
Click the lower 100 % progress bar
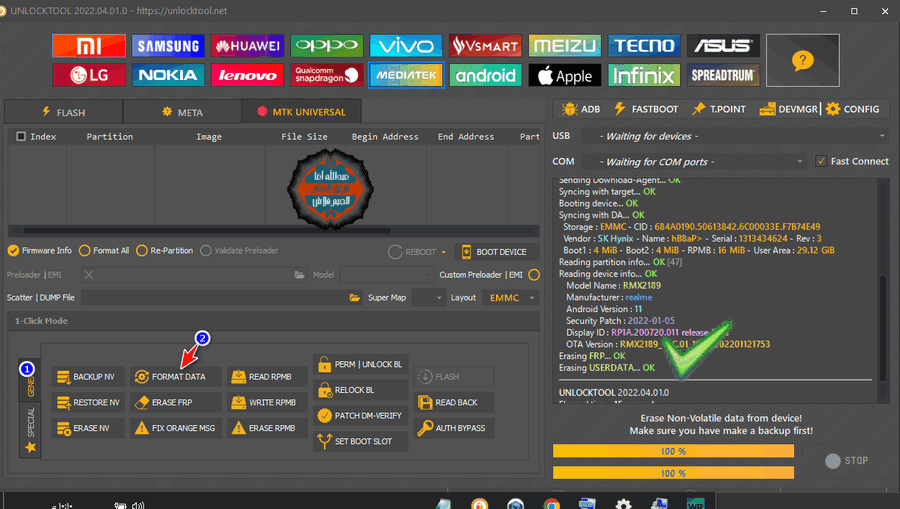[x=673, y=473]
